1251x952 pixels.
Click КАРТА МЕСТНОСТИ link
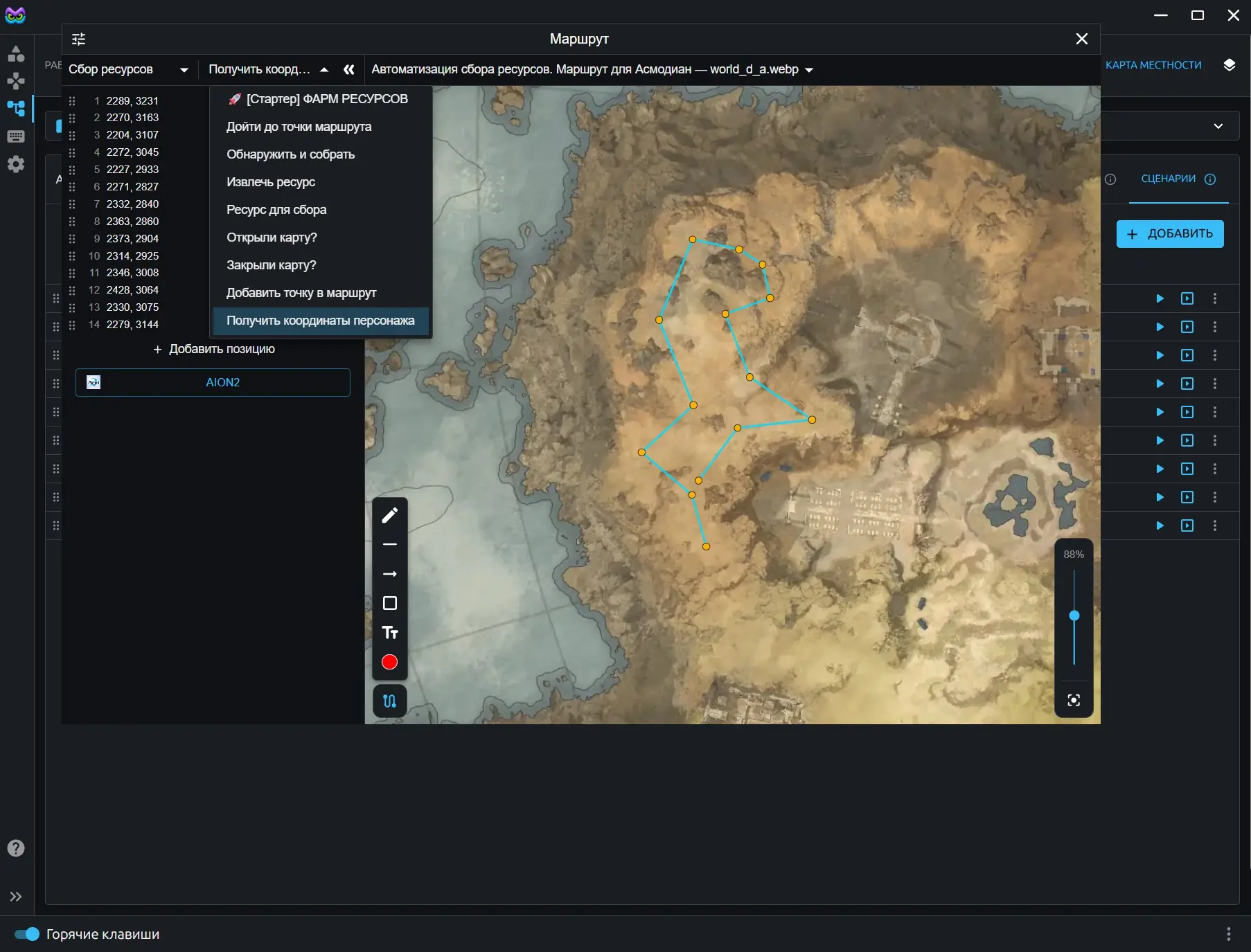point(1153,65)
